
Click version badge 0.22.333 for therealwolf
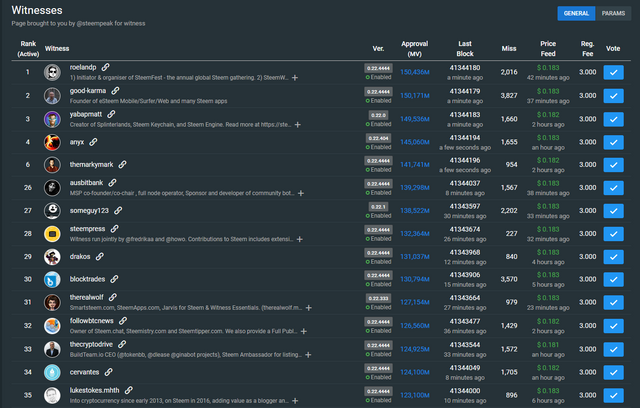click(378, 298)
